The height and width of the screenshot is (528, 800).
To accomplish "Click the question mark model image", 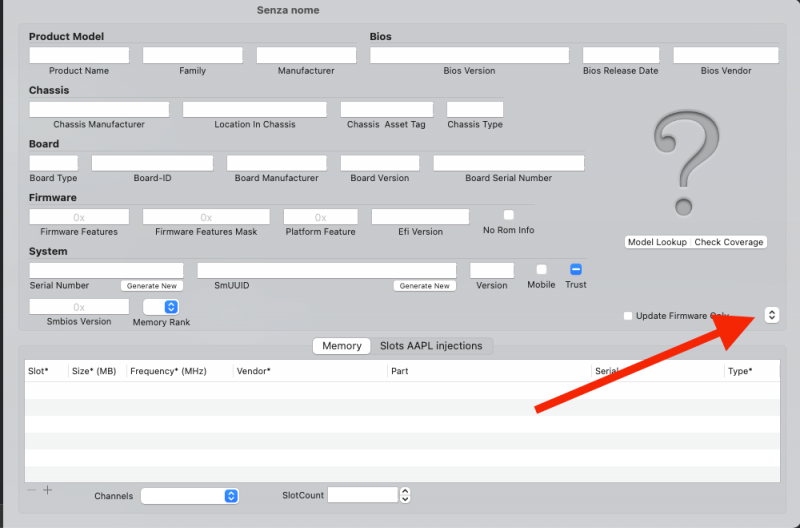I will coord(686,163).
